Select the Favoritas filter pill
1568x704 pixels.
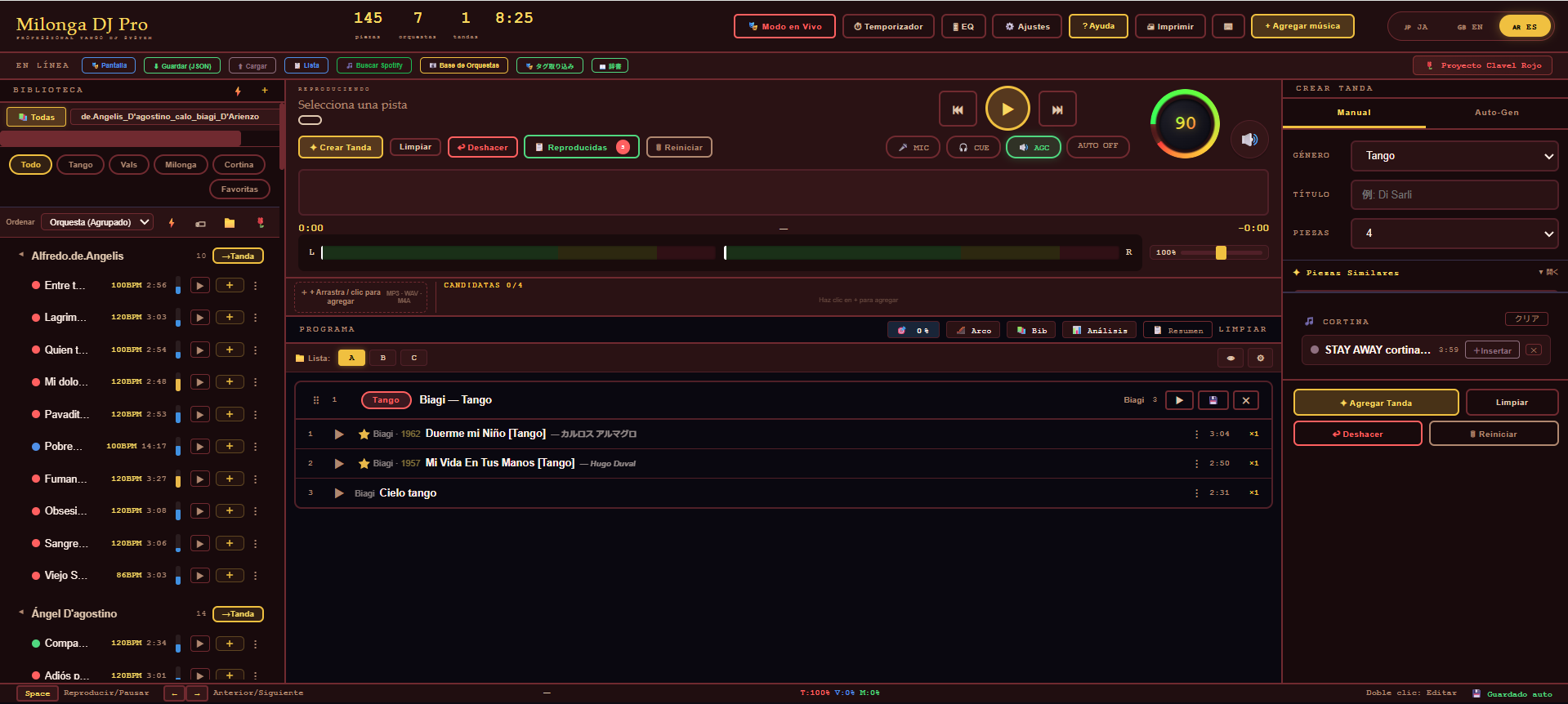tap(239, 189)
